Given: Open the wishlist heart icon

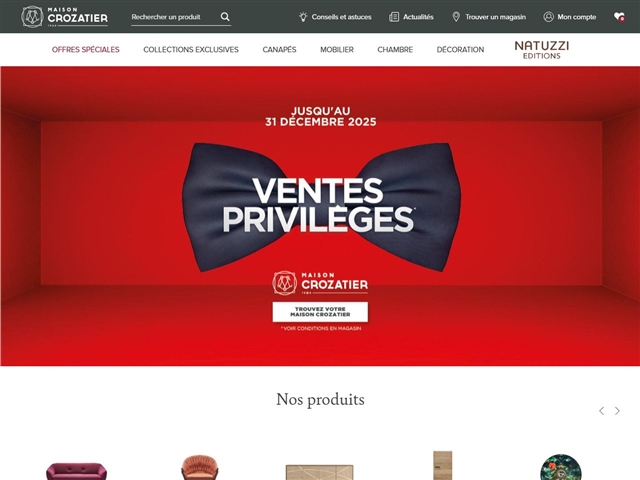Looking at the screenshot, I should 619,17.
